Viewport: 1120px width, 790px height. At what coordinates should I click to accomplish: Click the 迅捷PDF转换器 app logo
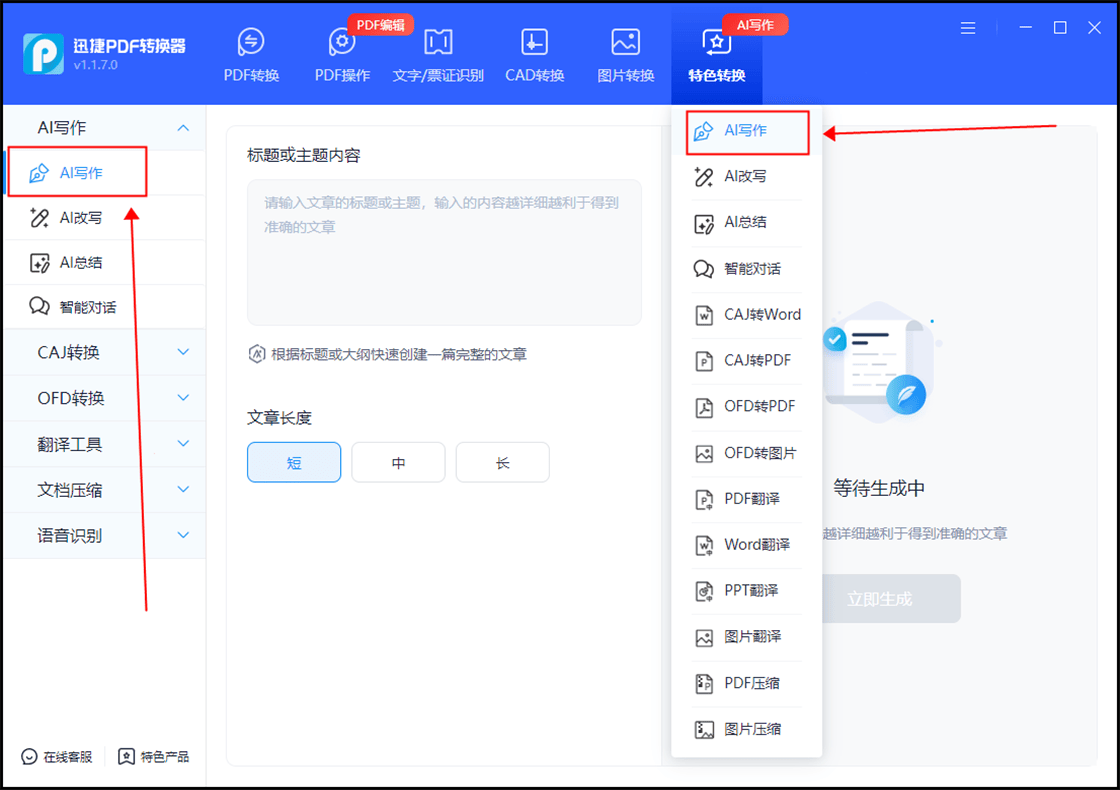click(43, 53)
